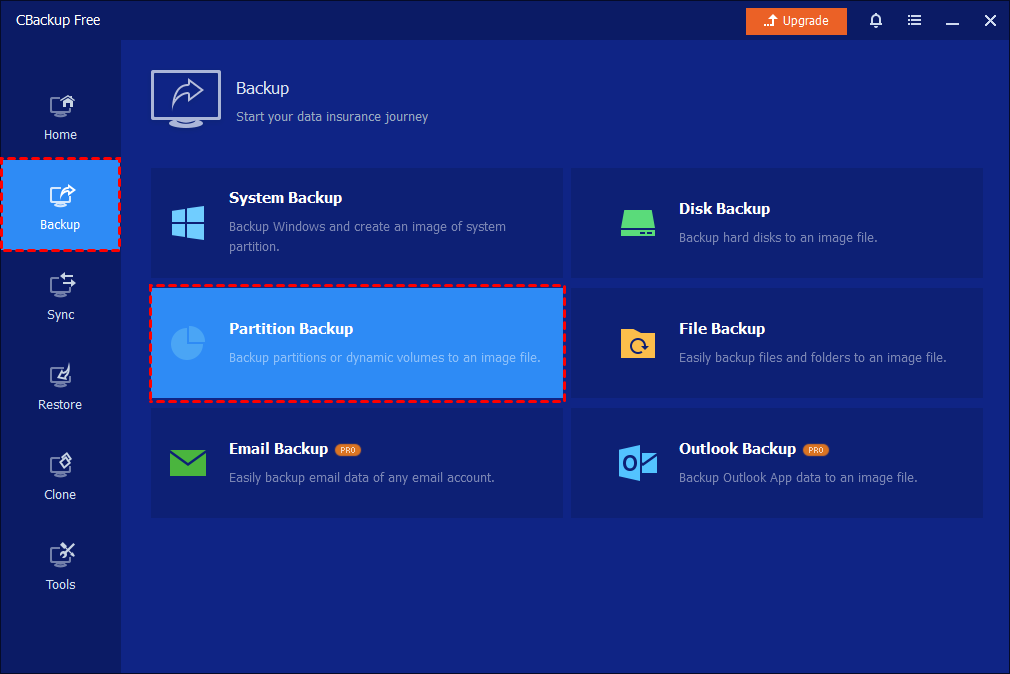The height and width of the screenshot is (674, 1010).
Task: Select the System Backup title text
Action: point(285,198)
